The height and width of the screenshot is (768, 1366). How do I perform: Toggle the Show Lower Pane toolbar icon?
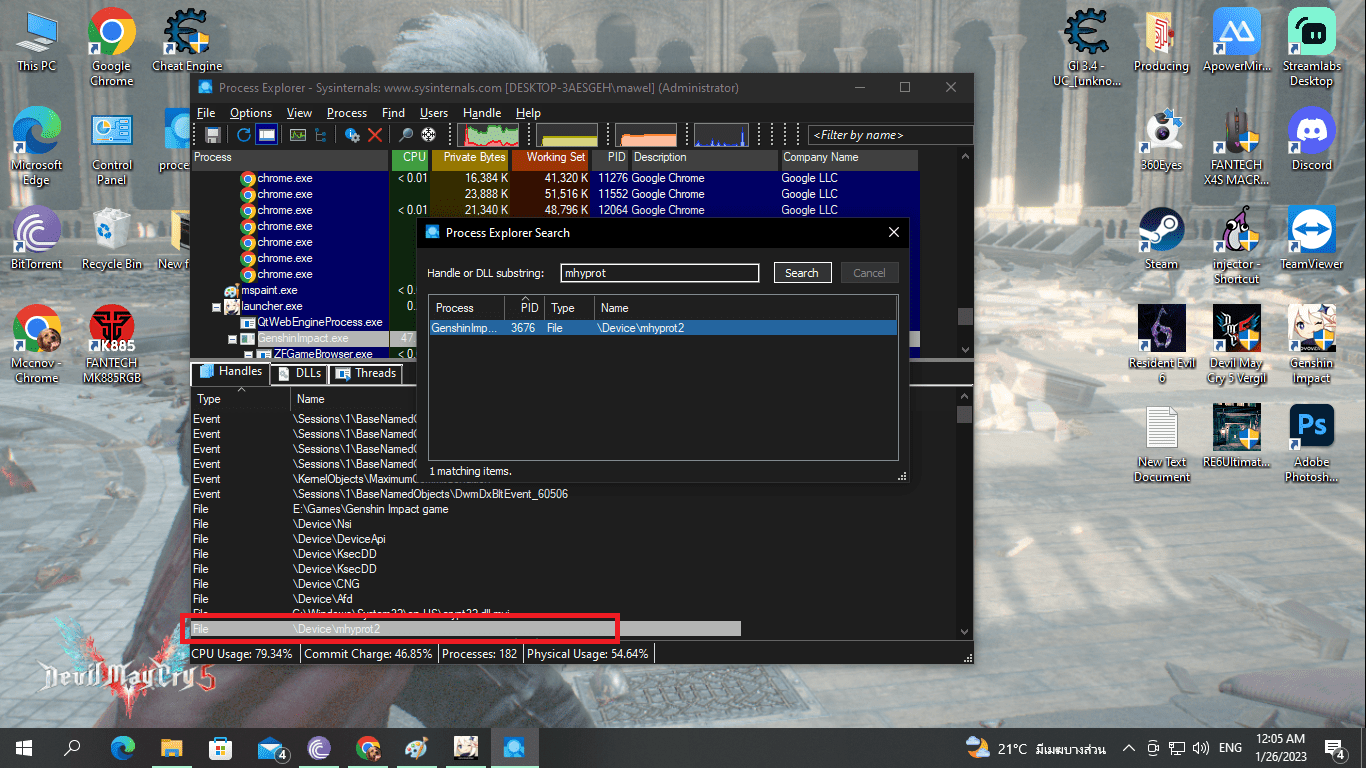[267, 134]
